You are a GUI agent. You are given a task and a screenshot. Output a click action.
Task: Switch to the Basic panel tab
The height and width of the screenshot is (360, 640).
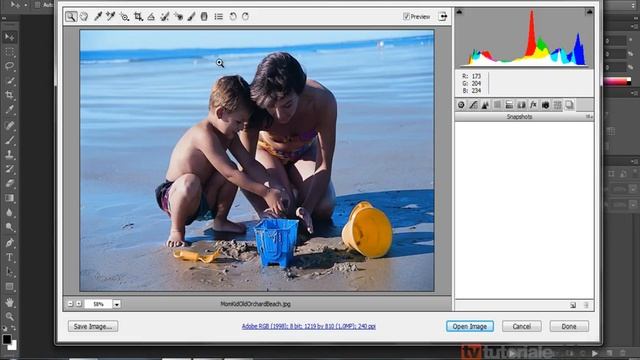[461, 105]
